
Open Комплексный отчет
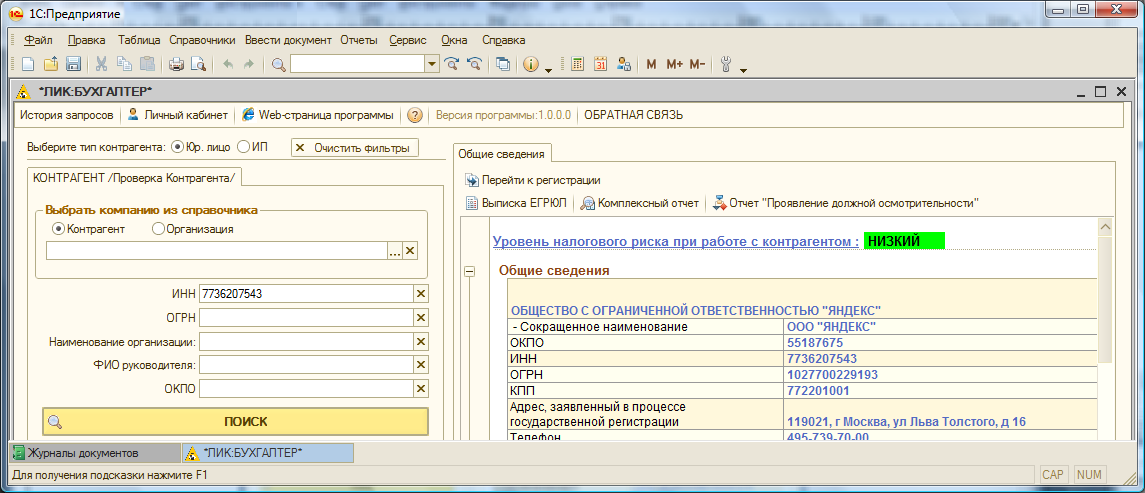(x=640, y=203)
